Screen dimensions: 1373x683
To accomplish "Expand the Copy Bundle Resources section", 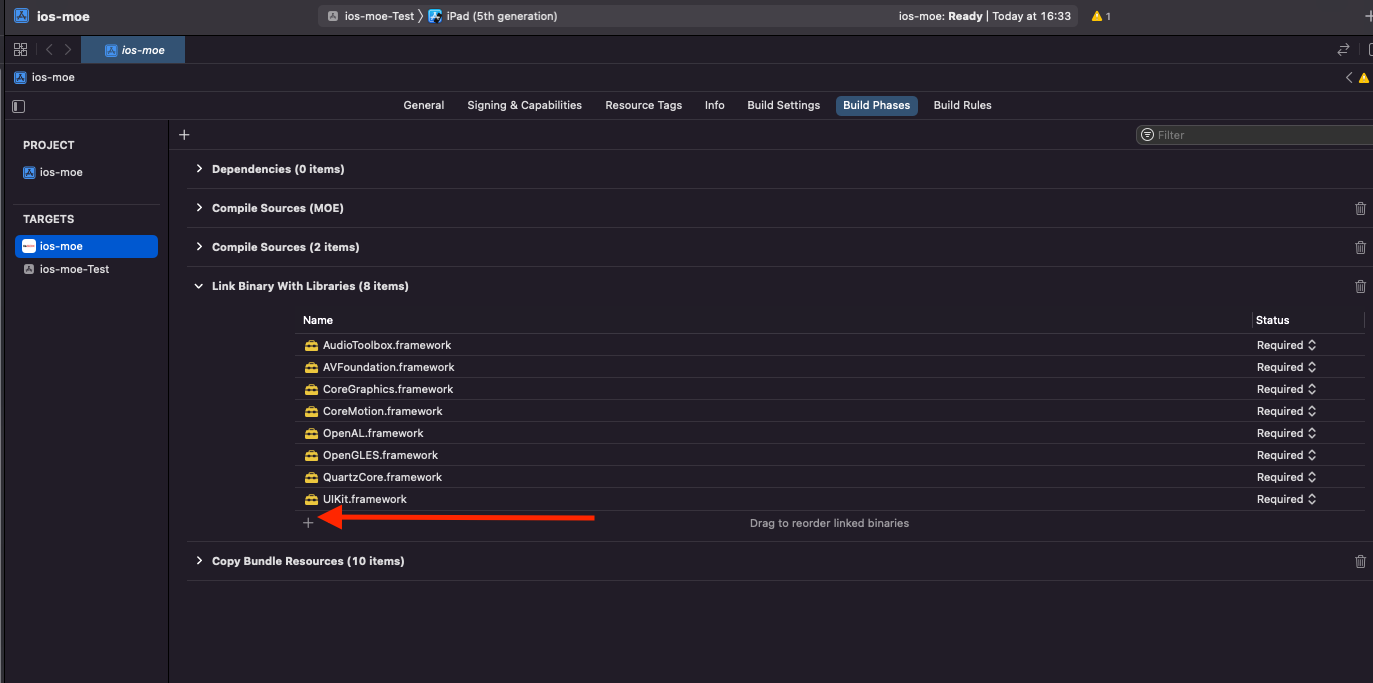I will tap(199, 561).
